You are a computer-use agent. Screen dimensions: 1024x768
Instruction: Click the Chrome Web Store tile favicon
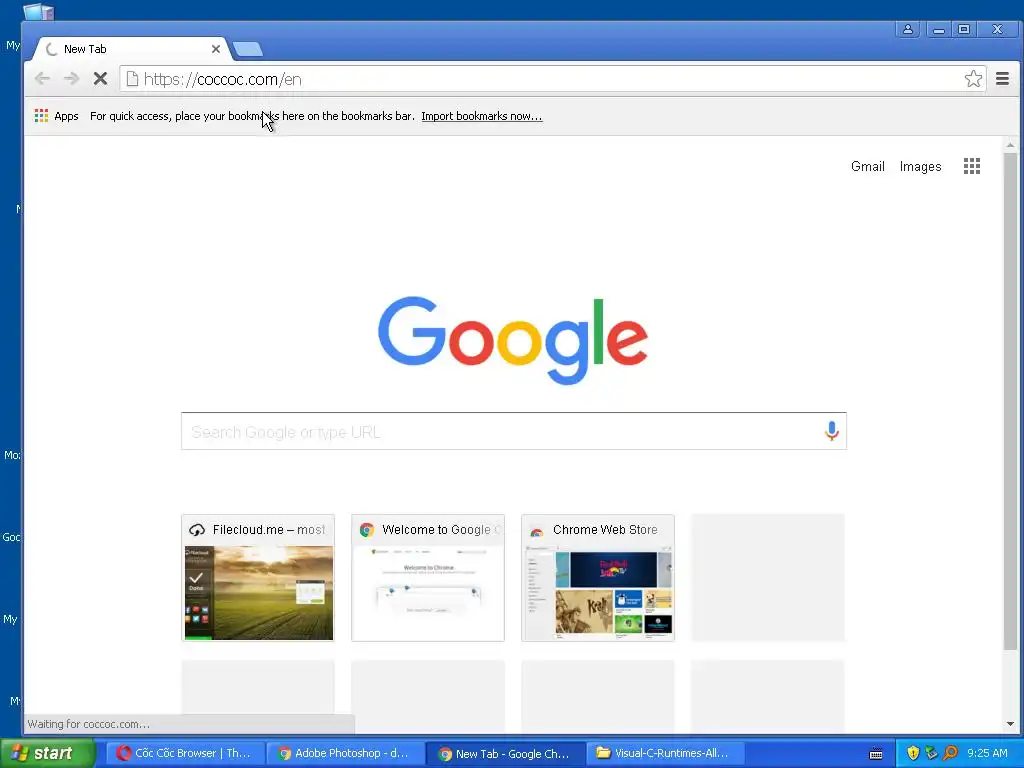click(x=536, y=530)
